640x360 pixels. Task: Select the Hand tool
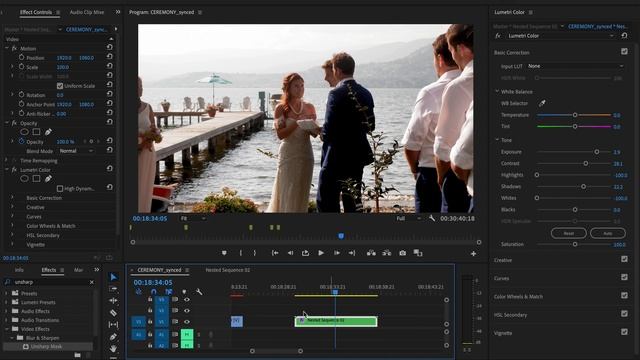(113, 348)
